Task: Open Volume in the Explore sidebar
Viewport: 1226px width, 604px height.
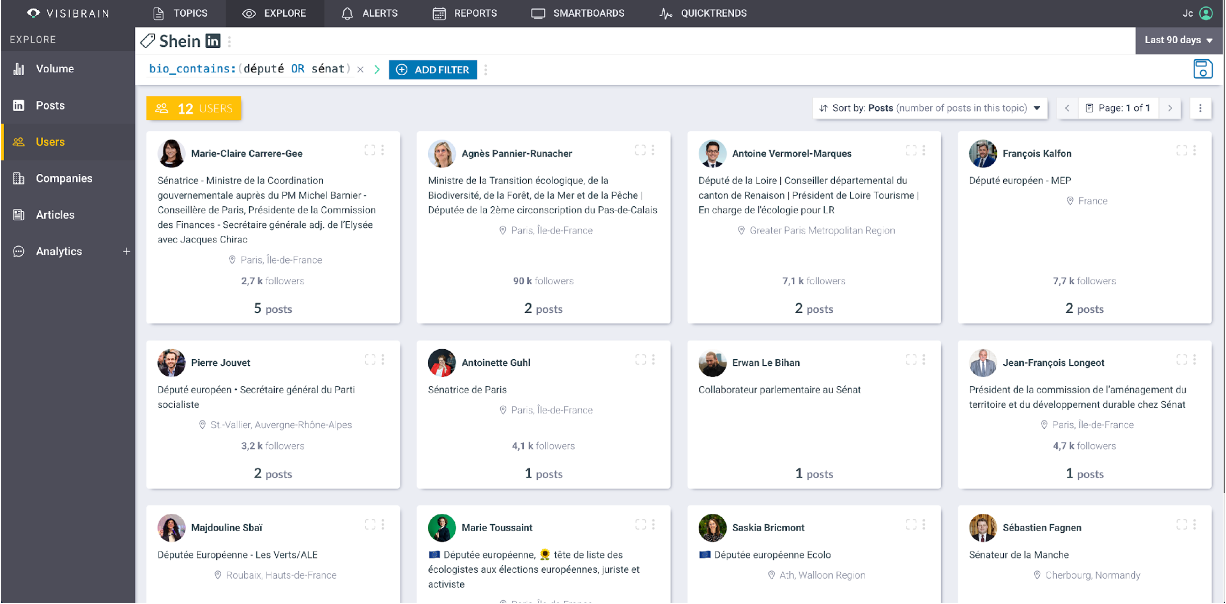Action: click(67, 69)
